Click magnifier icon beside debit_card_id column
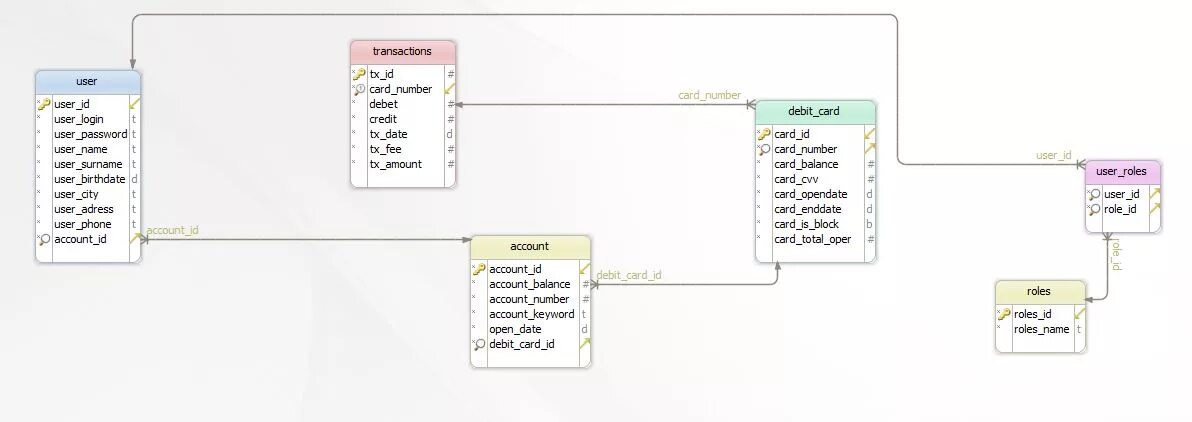Image resolution: width=1192 pixels, height=422 pixels. click(x=479, y=344)
